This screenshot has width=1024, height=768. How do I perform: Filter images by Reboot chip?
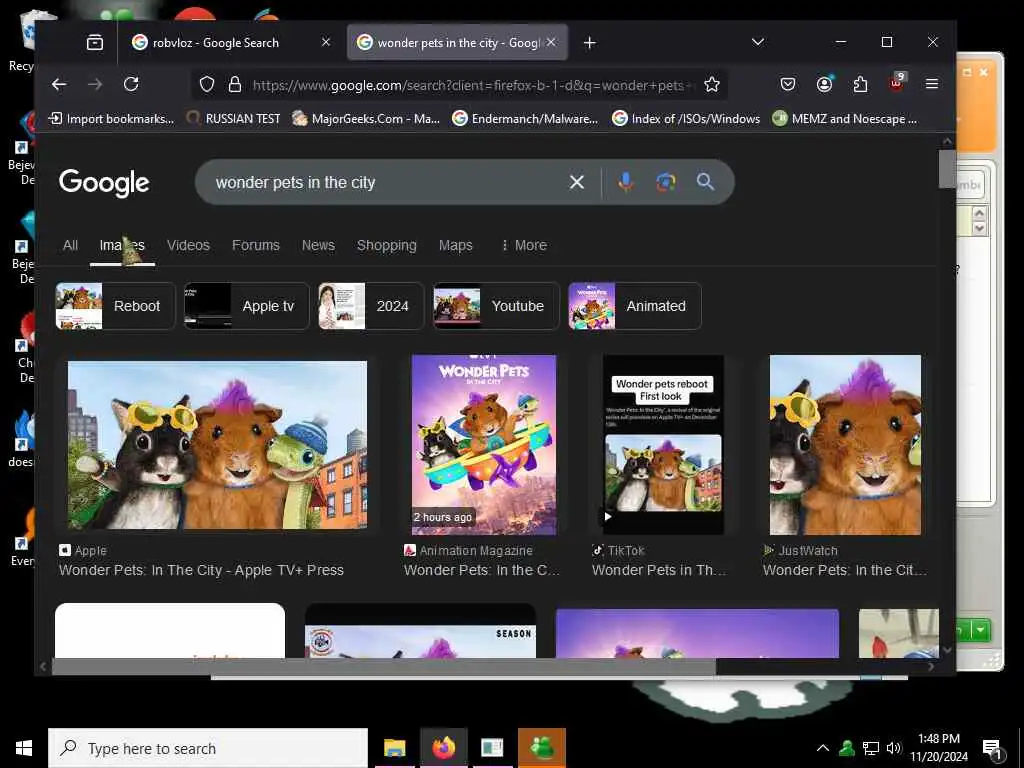point(116,306)
